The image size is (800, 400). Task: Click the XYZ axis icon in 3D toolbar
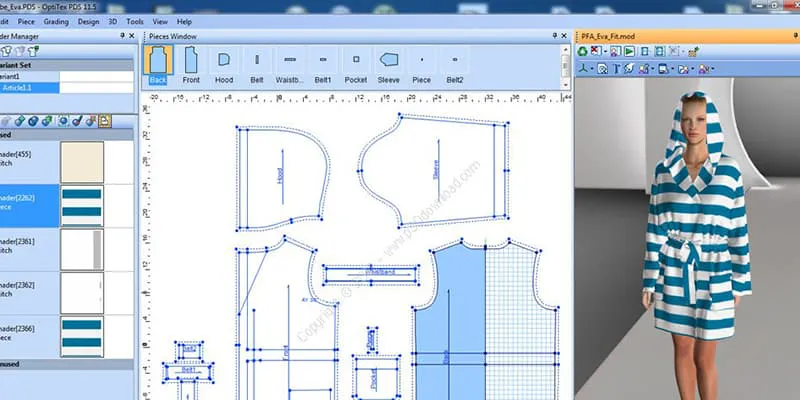(x=581, y=69)
